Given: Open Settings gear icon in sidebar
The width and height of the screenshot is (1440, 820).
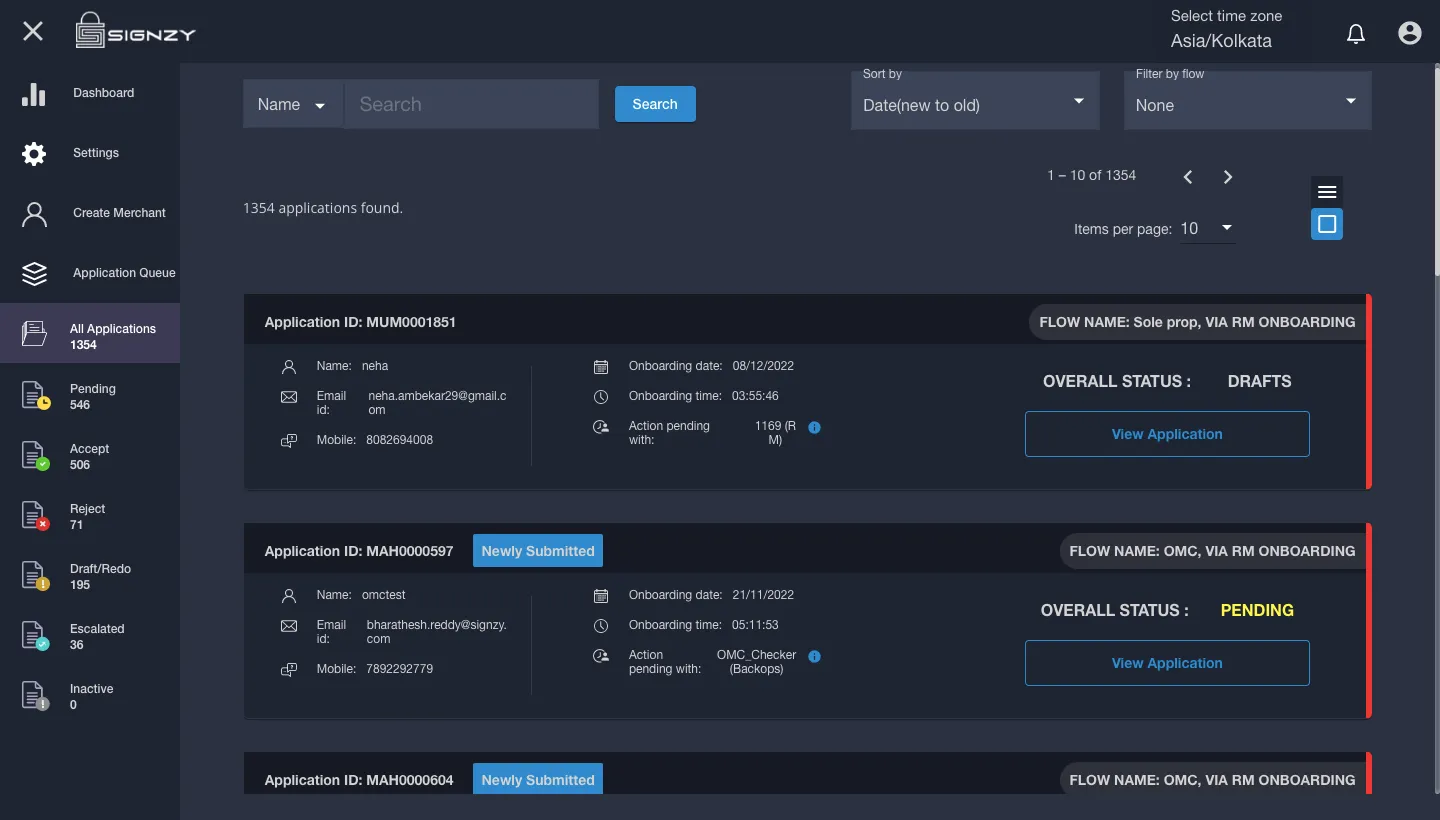Looking at the screenshot, I should (x=34, y=154).
